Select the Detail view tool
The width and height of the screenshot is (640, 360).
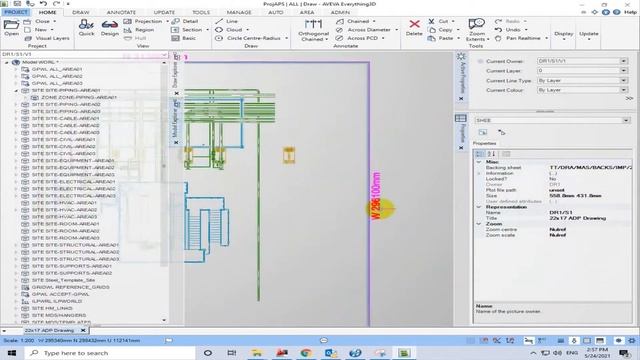[x=185, y=21]
